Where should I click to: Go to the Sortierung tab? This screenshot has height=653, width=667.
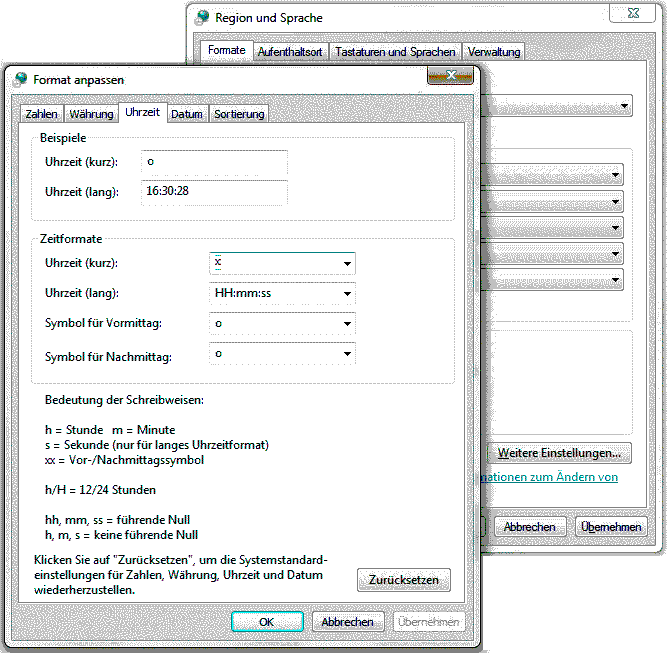pyautogui.click(x=239, y=114)
